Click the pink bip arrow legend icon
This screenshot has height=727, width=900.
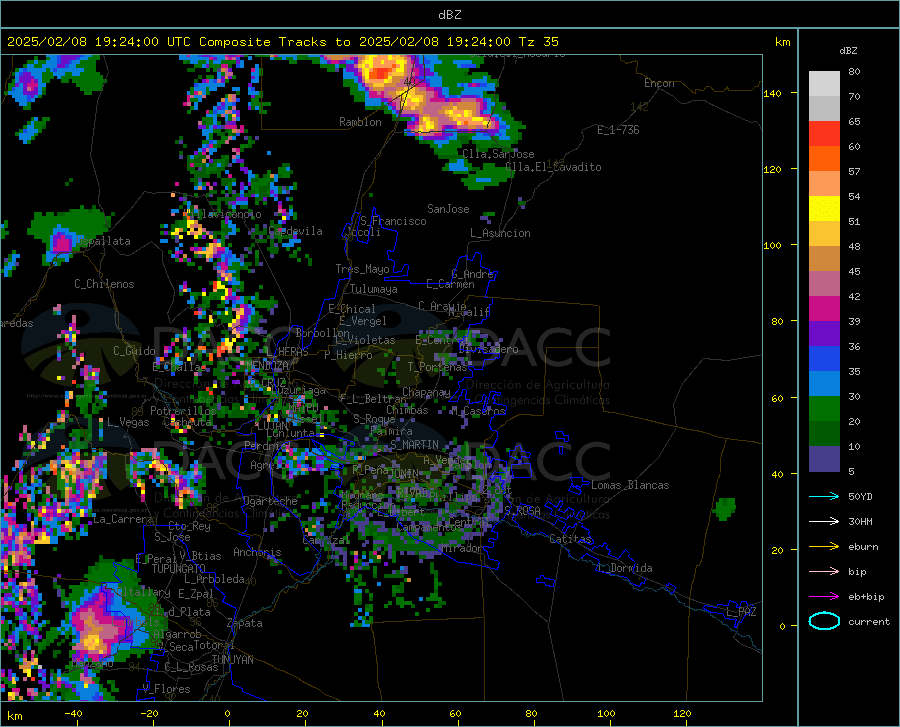pyautogui.click(x=824, y=572)
